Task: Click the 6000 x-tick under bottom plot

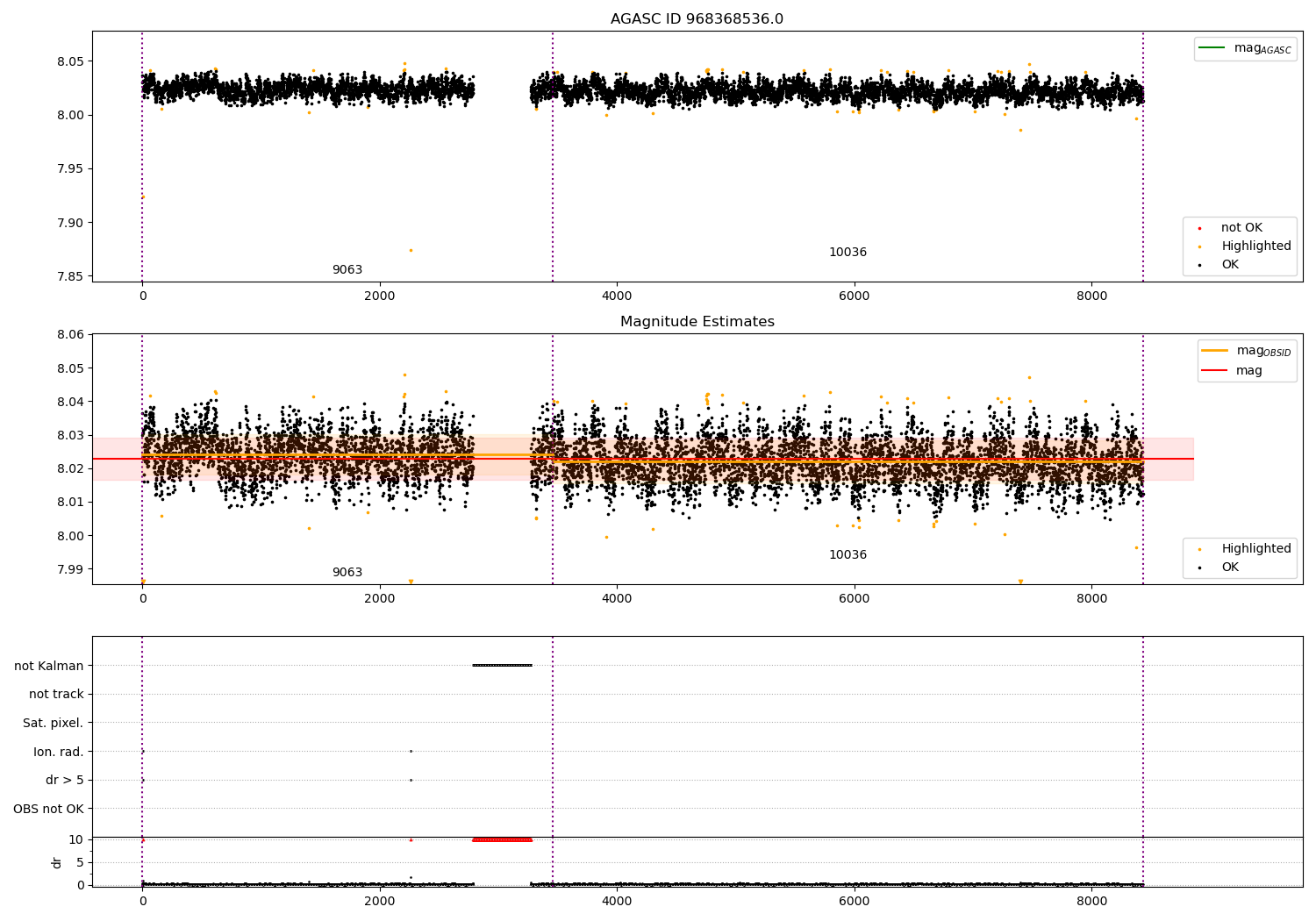Action: (x=855, y=902)
